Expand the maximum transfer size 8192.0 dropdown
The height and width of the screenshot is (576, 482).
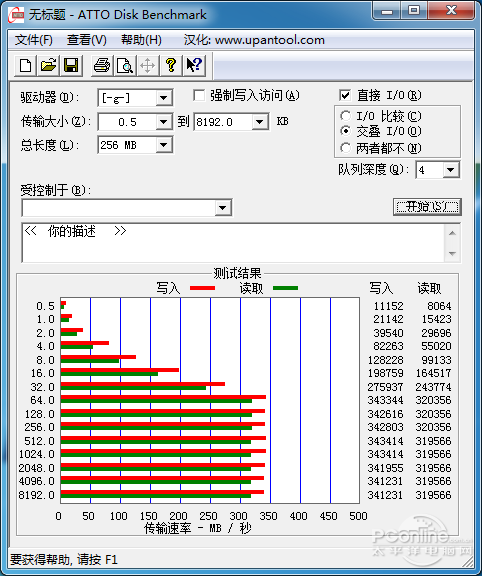coord(260,122)
